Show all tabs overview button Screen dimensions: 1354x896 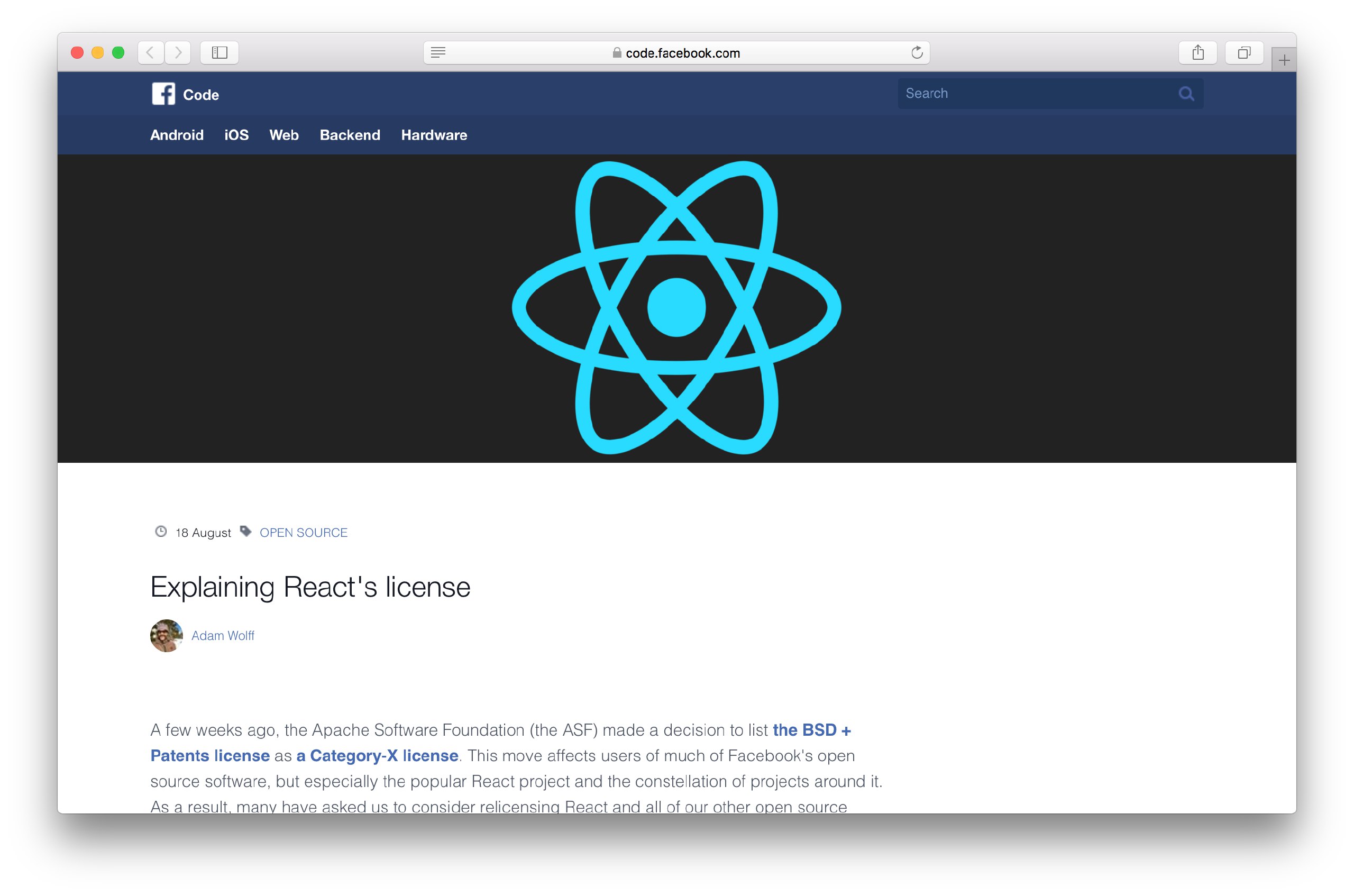pyautogui.click(x=1244, y=52)
